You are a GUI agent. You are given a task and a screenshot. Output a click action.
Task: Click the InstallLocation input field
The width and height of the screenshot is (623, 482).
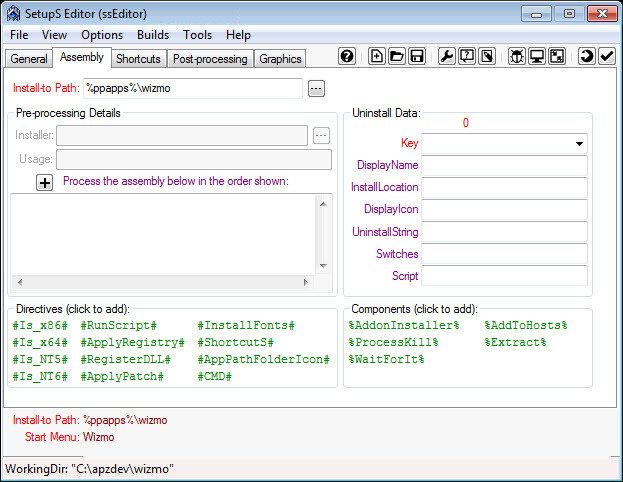pyautogui.click(x=504, y=188)
